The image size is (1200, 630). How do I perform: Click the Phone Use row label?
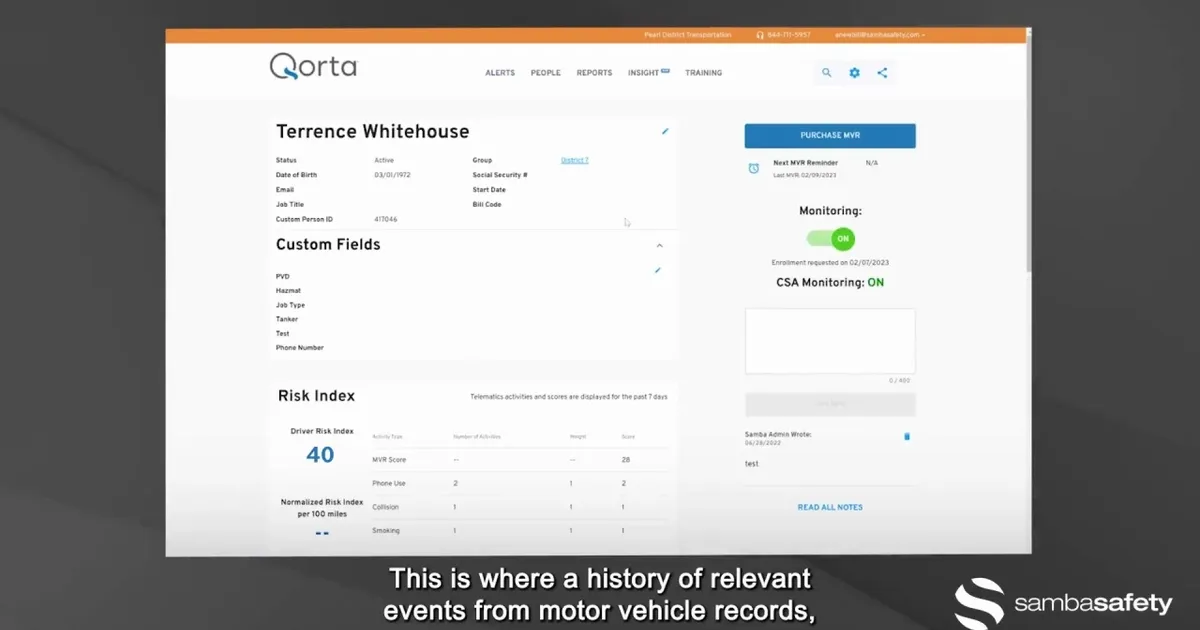tap(389, 483)
